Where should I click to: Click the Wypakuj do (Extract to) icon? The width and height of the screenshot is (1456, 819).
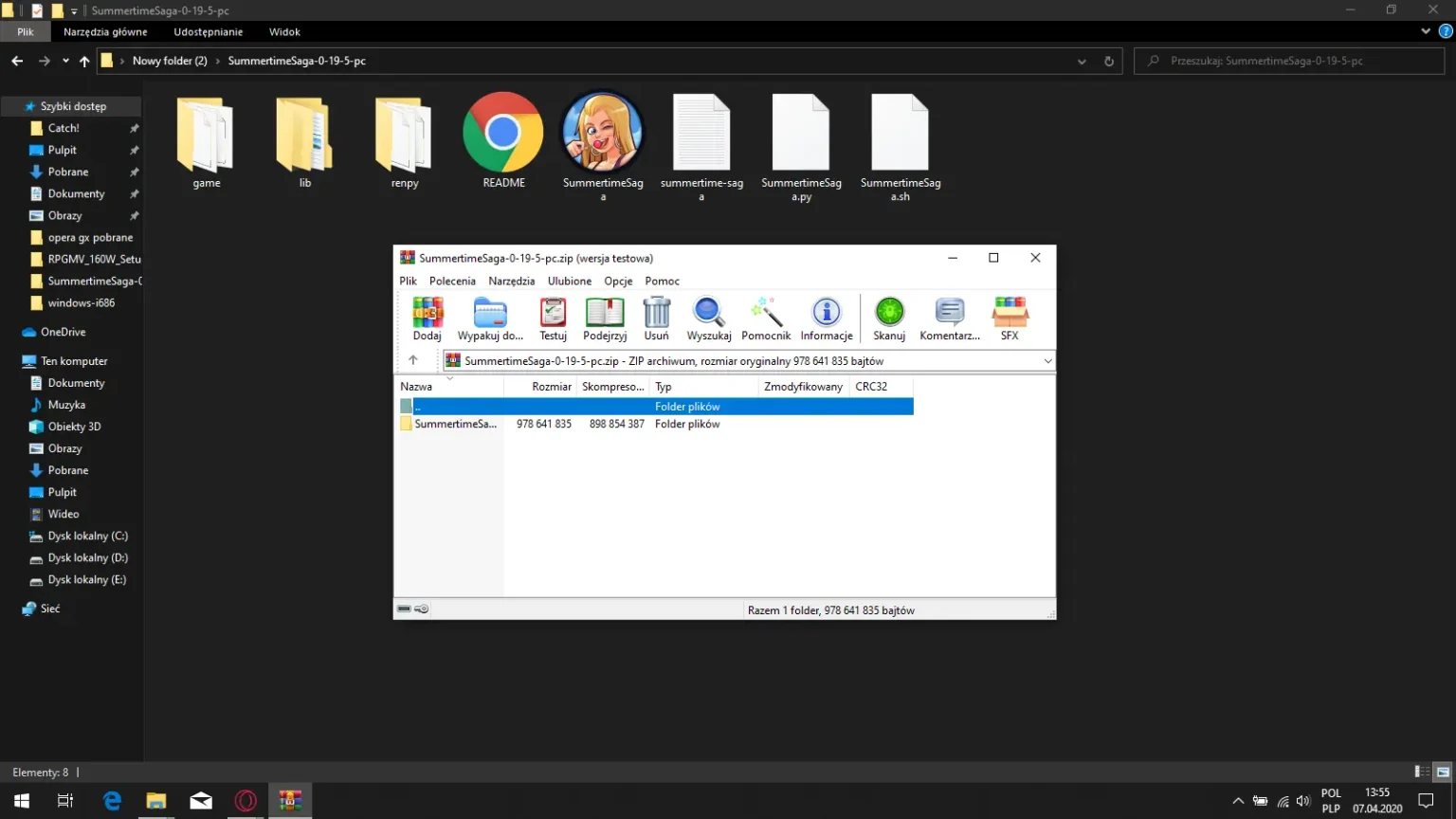point(490,318)
